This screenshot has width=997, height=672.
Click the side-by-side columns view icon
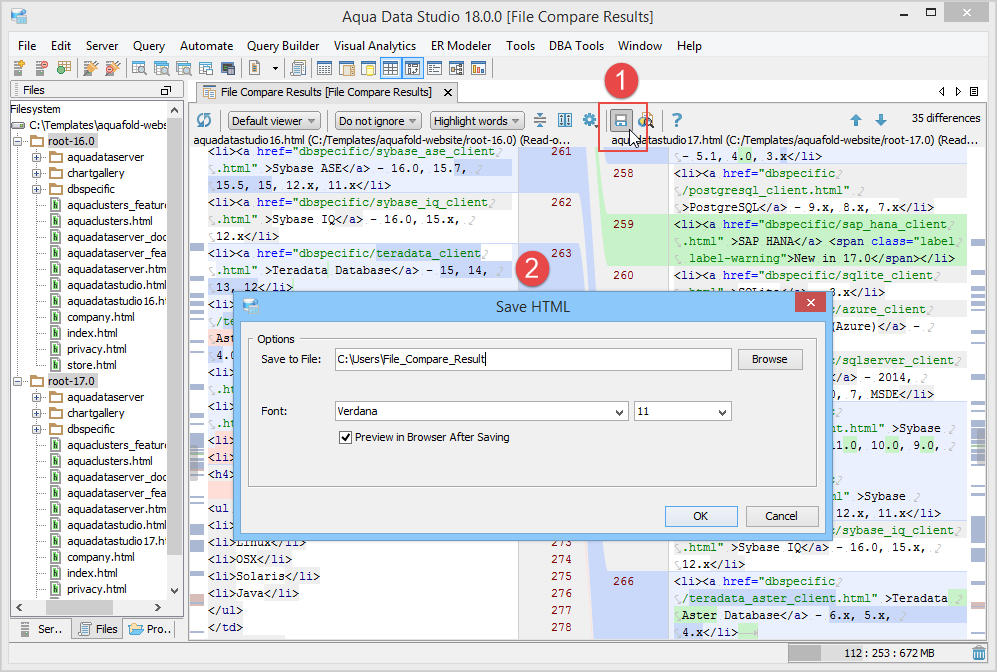pyautogui.click(x=565, y=120)
